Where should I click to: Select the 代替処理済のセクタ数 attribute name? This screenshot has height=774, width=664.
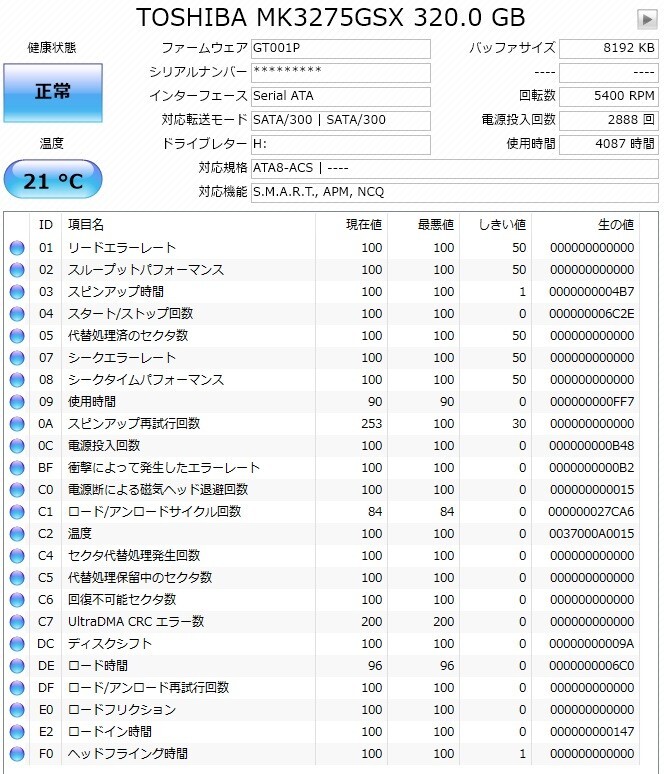128,336
